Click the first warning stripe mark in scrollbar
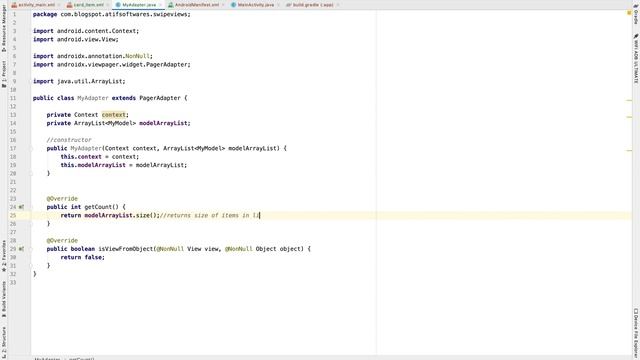Screen dimensions: 640x360 (629, 100)
